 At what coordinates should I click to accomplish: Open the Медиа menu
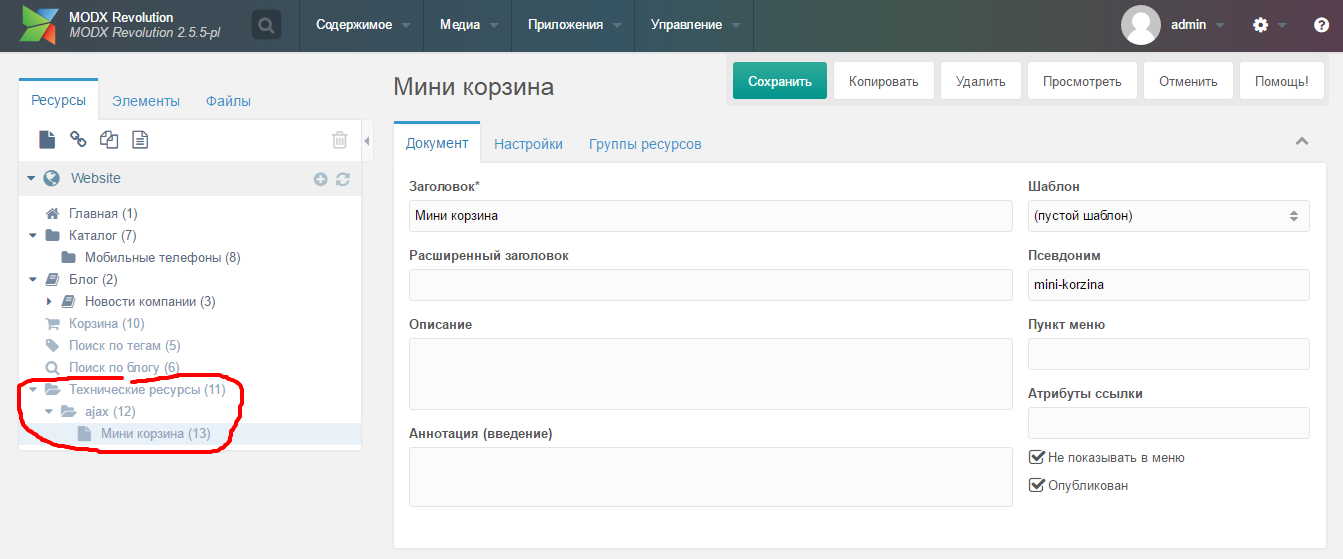[468, 25]
